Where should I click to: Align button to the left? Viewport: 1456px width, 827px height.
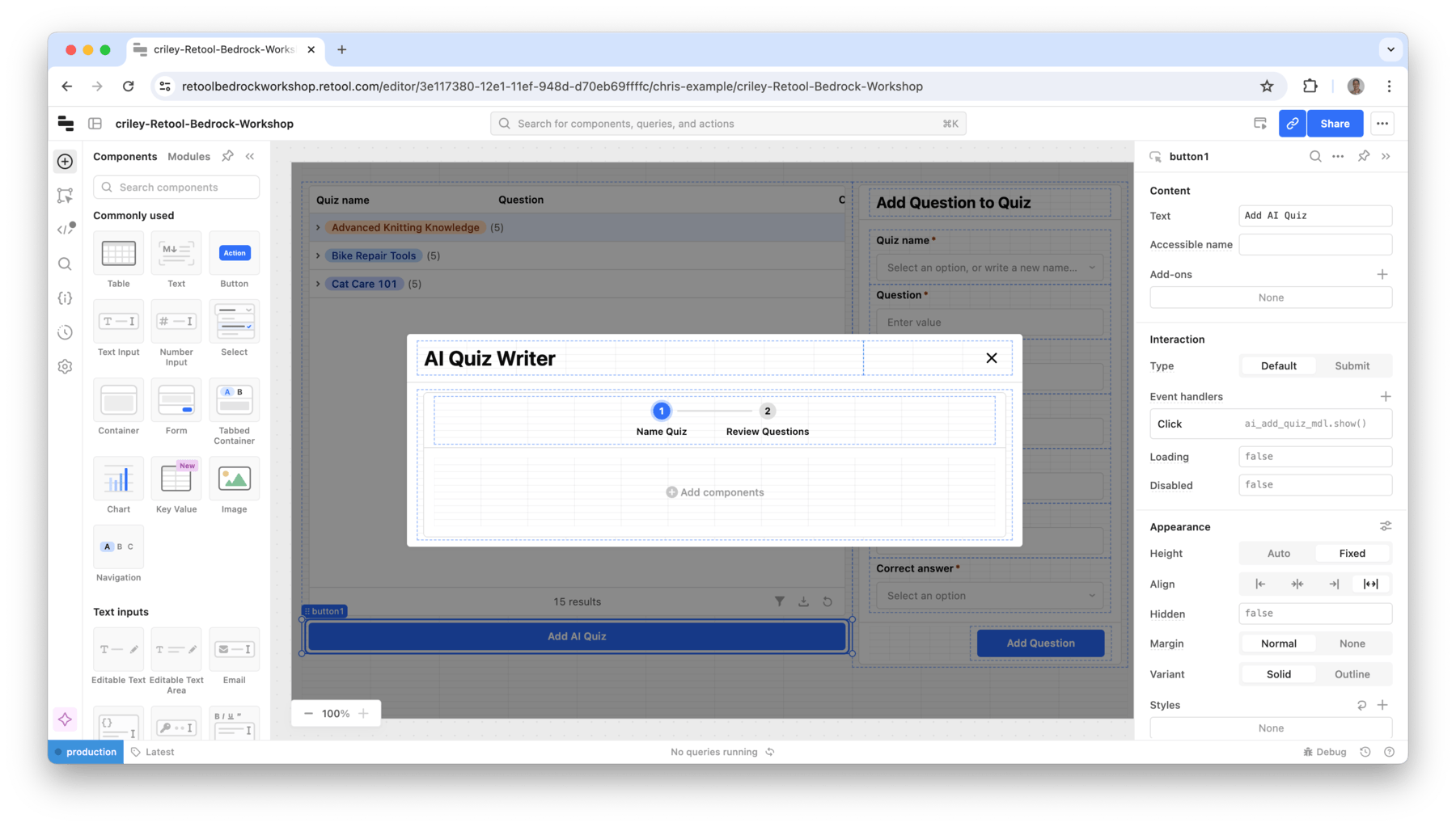click(x=1260, y=584)
